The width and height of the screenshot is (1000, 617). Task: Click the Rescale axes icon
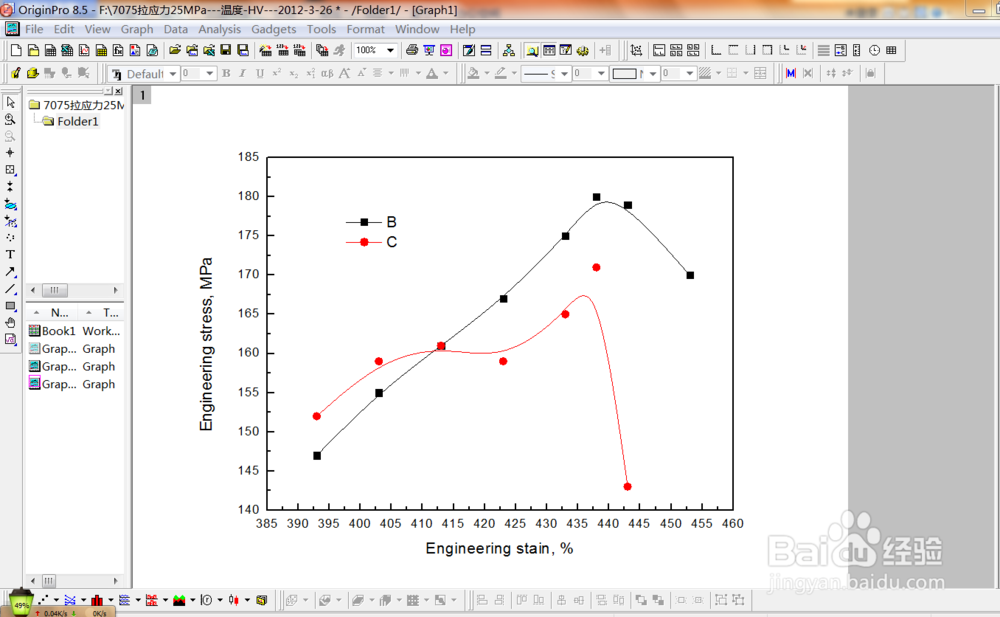tap(636, 50)
